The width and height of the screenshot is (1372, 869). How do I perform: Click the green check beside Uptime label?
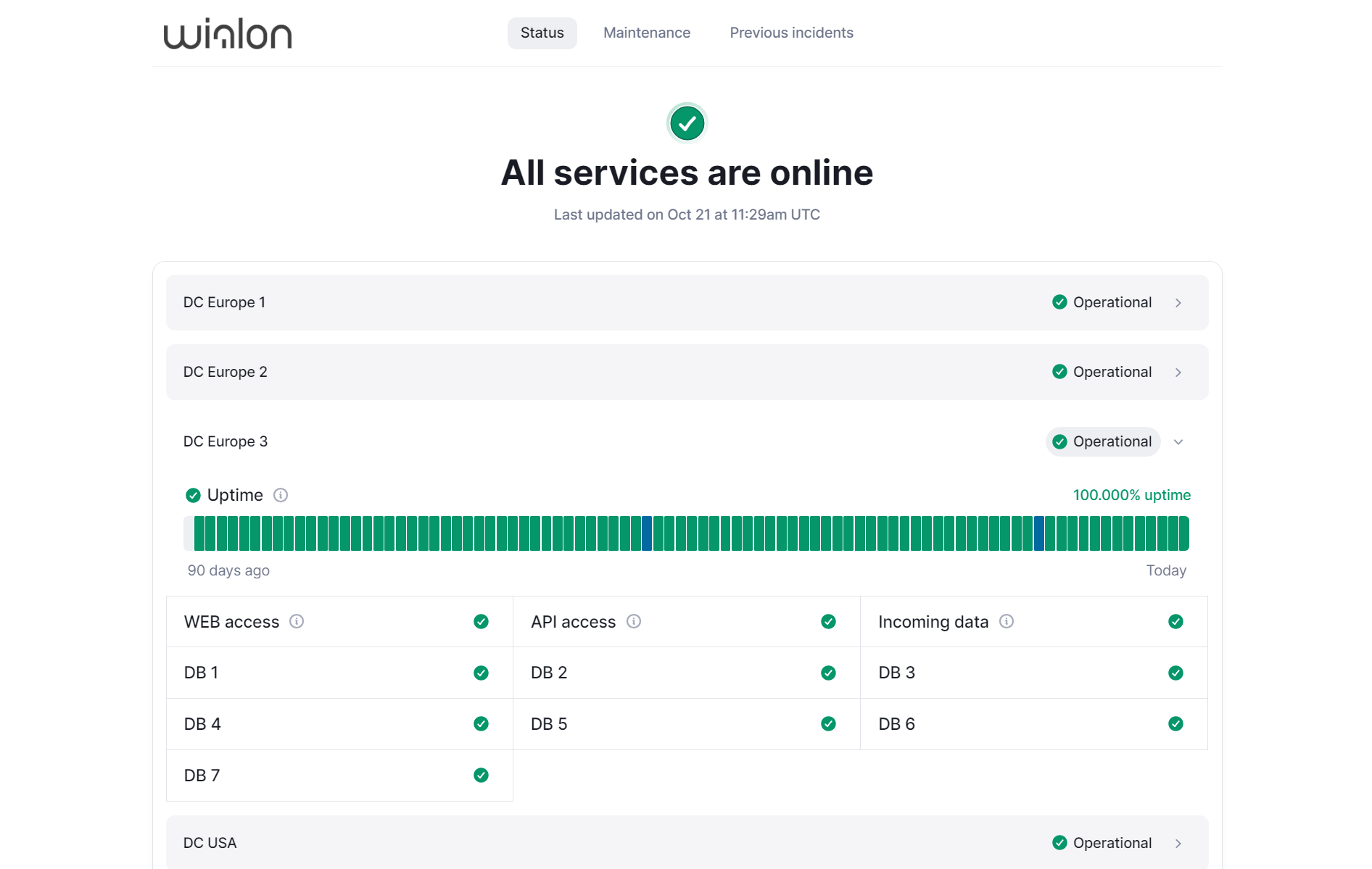click(x=193, y=495)
